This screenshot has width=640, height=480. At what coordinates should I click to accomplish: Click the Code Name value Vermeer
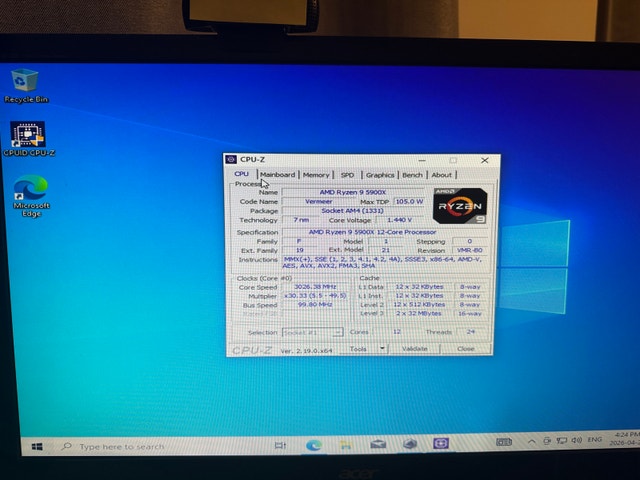[318, 202]
